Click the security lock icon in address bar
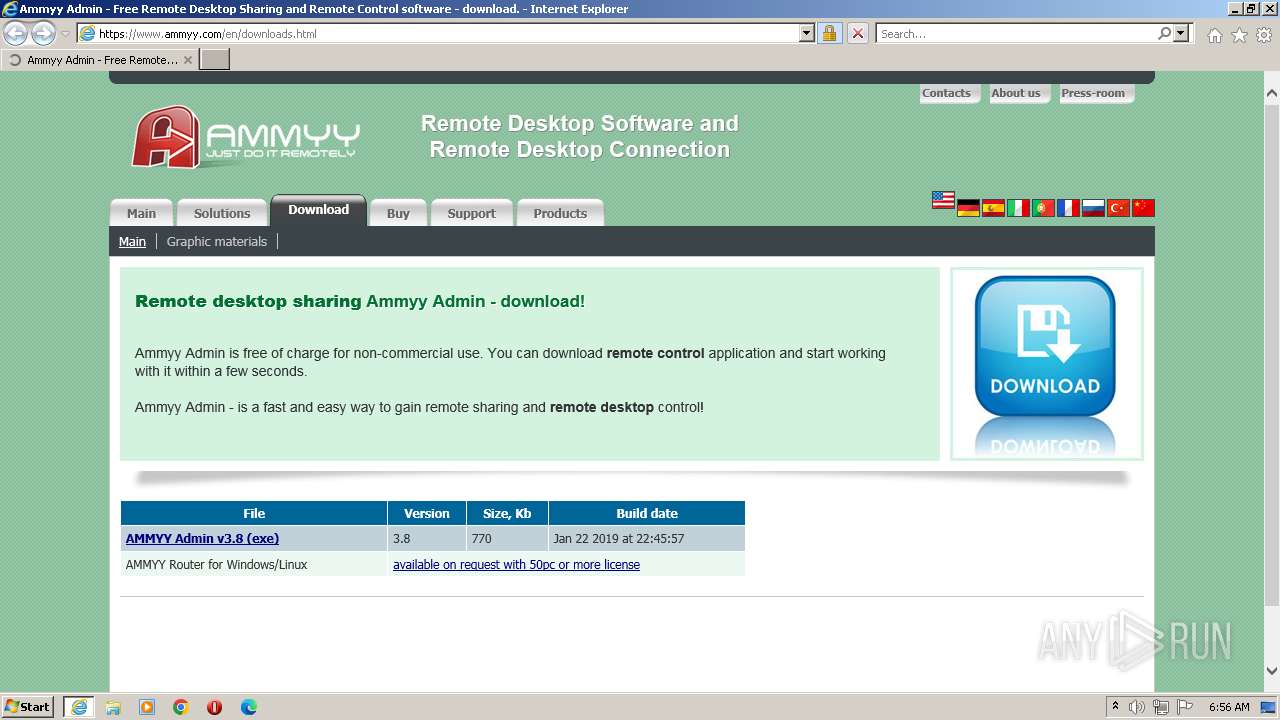 tap(829, 33)
